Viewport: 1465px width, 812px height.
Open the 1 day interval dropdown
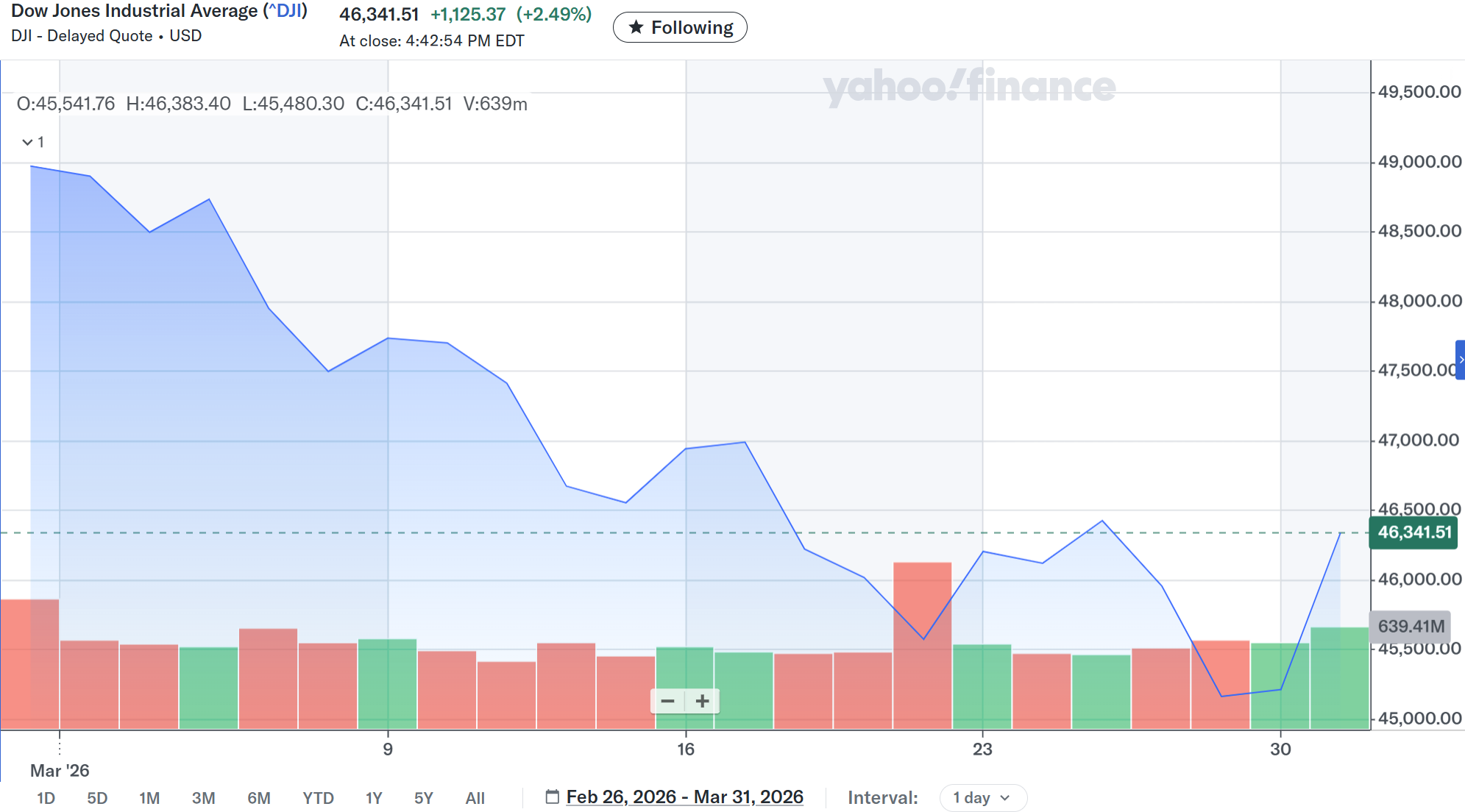pyautogui.click(x=982, y=797)
